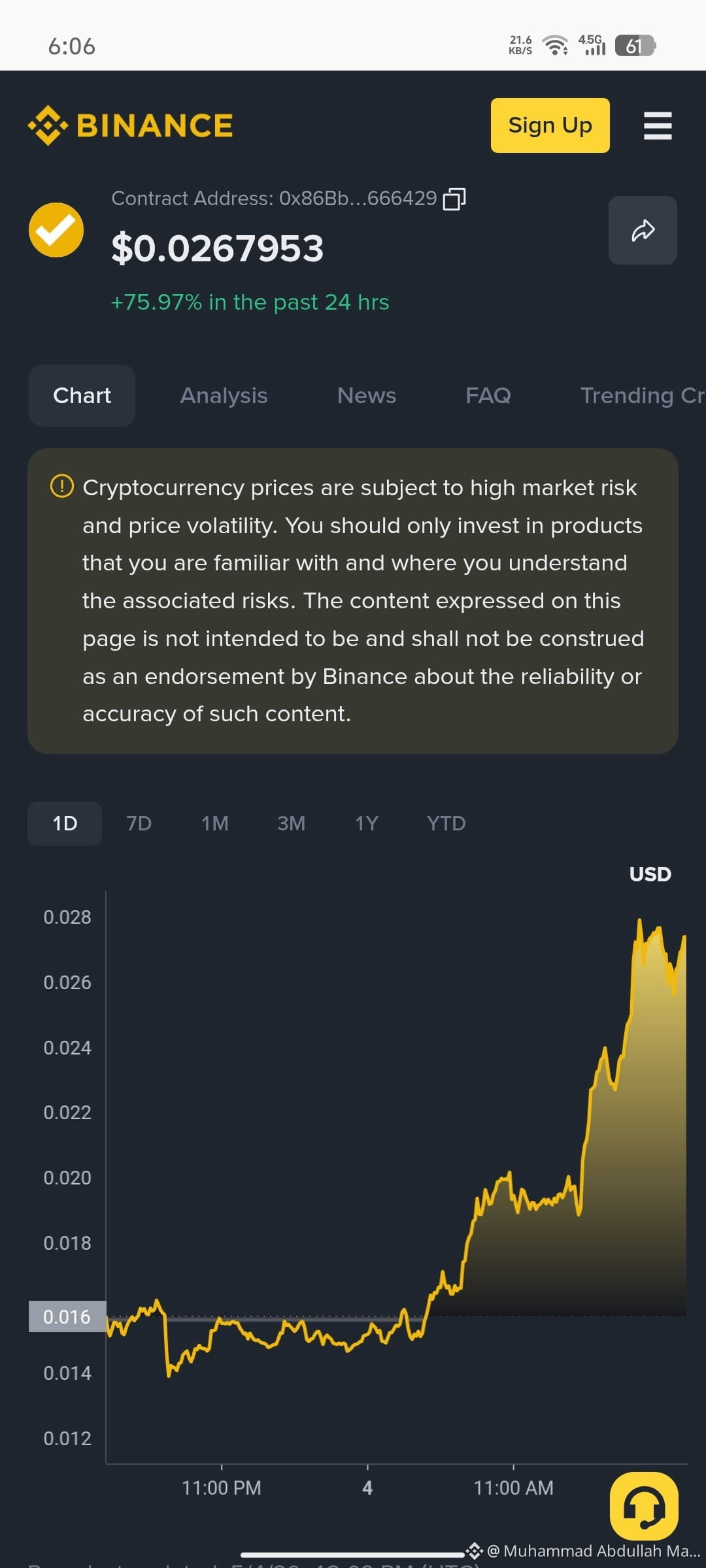Open the Analysis tab
706x1568 pixels.
(224, 395)
